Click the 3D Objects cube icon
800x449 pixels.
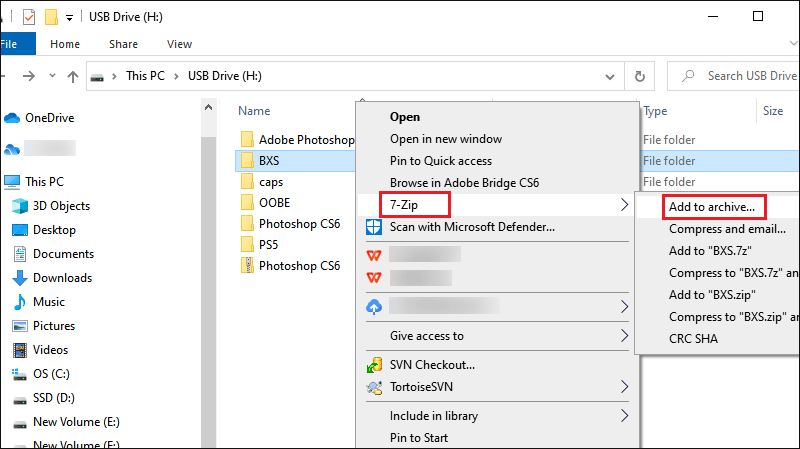coord(20,206)
